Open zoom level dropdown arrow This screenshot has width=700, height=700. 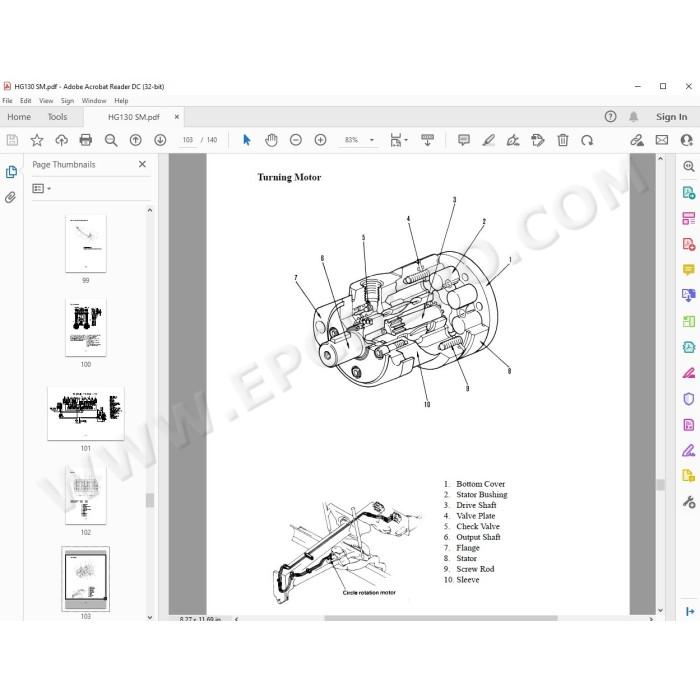pyautogui.click(x=371, y=140)
